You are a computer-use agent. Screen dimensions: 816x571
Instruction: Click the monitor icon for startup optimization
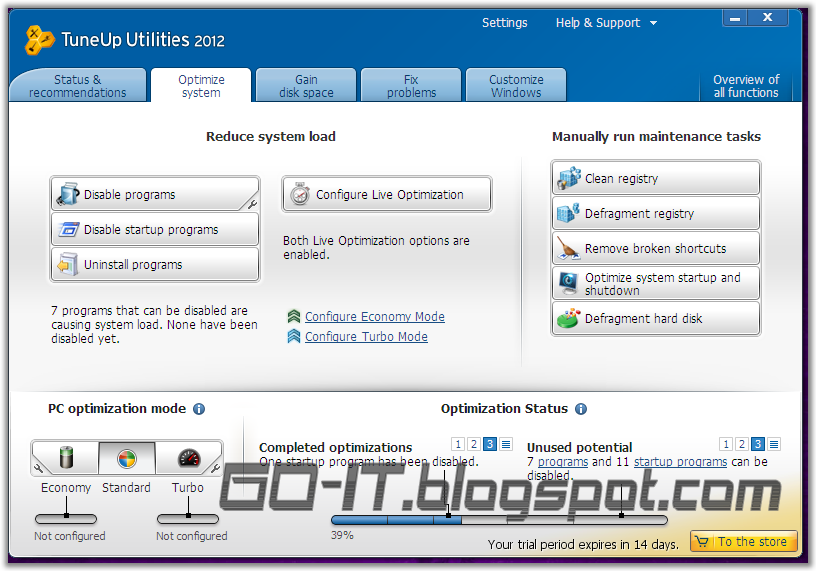[x=568, y=283]
